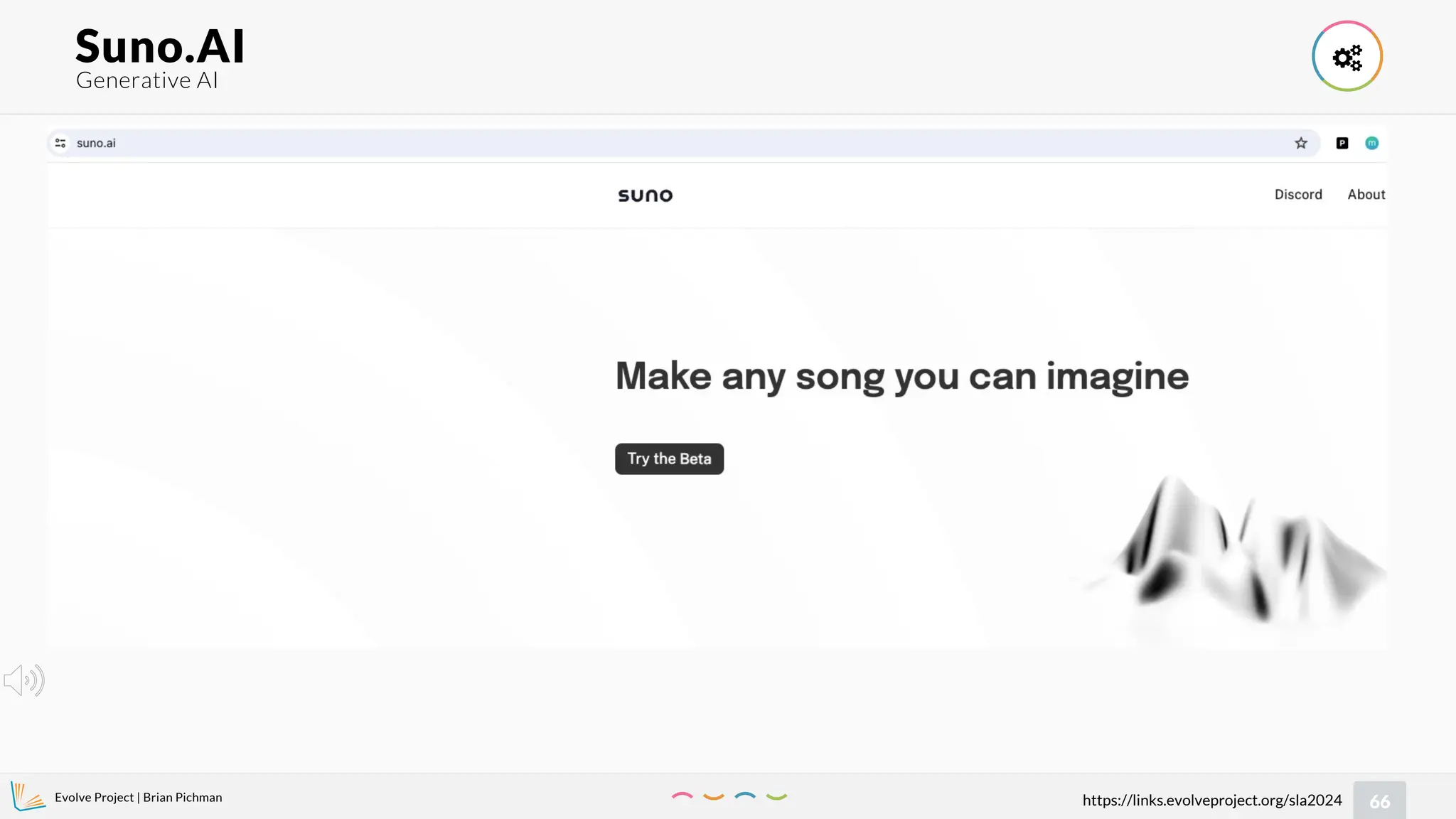Play audio via the speaker icon
This screenshot has height=819, width=1456.
[x=24, y=680]
